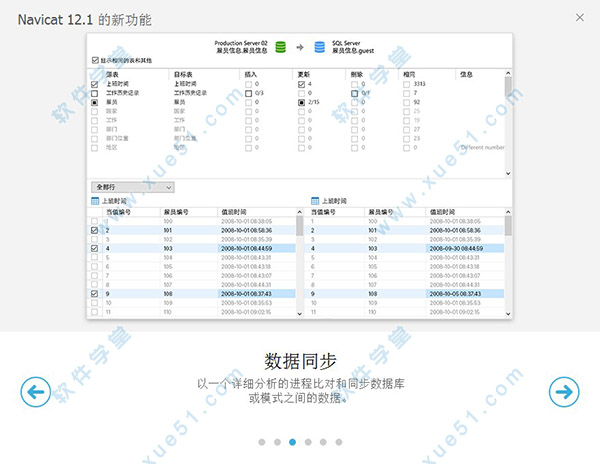Toggle the delete checkbox showing 0/1
This screenshot has width=600, height=464.
[x=355, y=93]
